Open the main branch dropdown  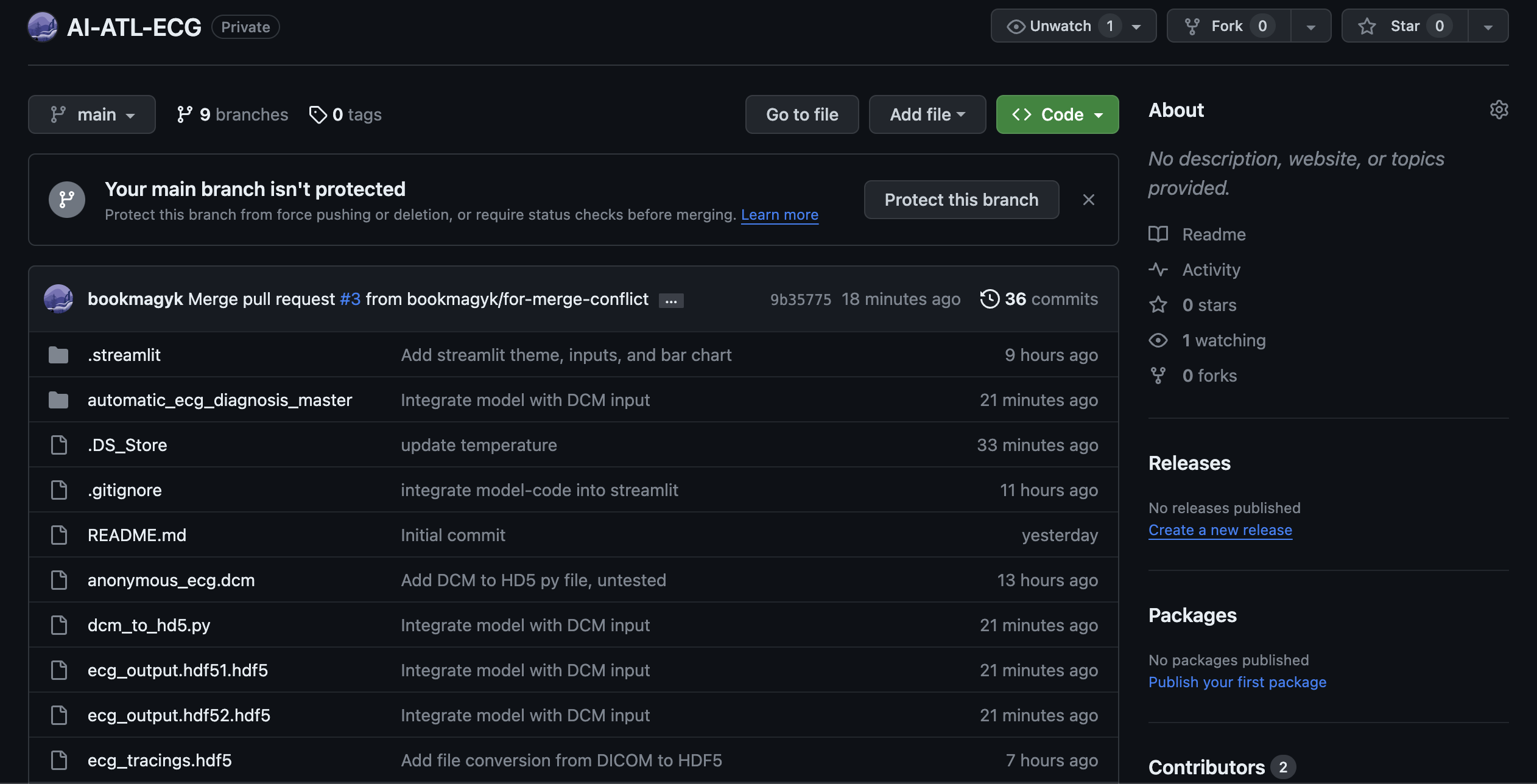click(92, 114)
